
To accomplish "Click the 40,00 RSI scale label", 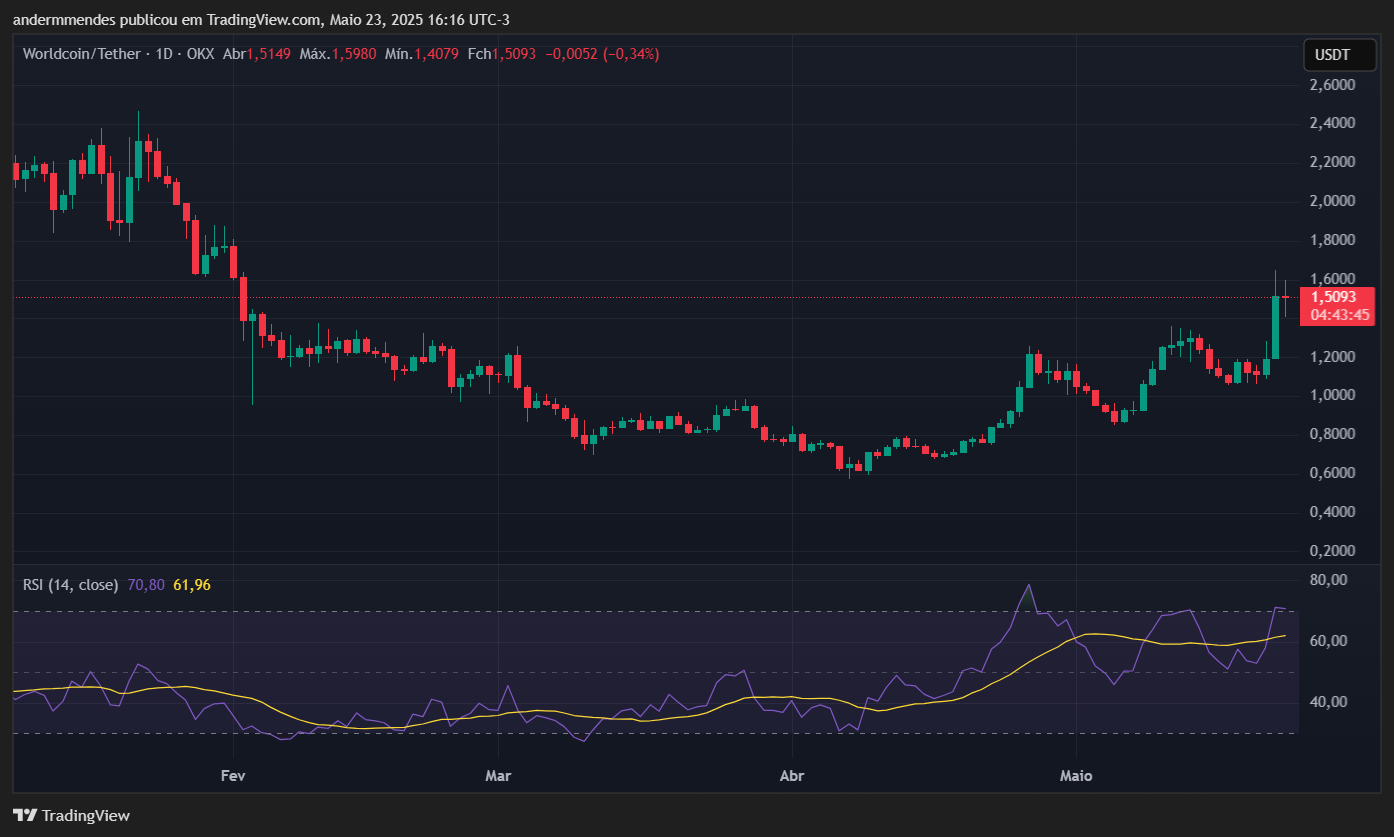I will pyautogui.click(x=1328, y=702).
